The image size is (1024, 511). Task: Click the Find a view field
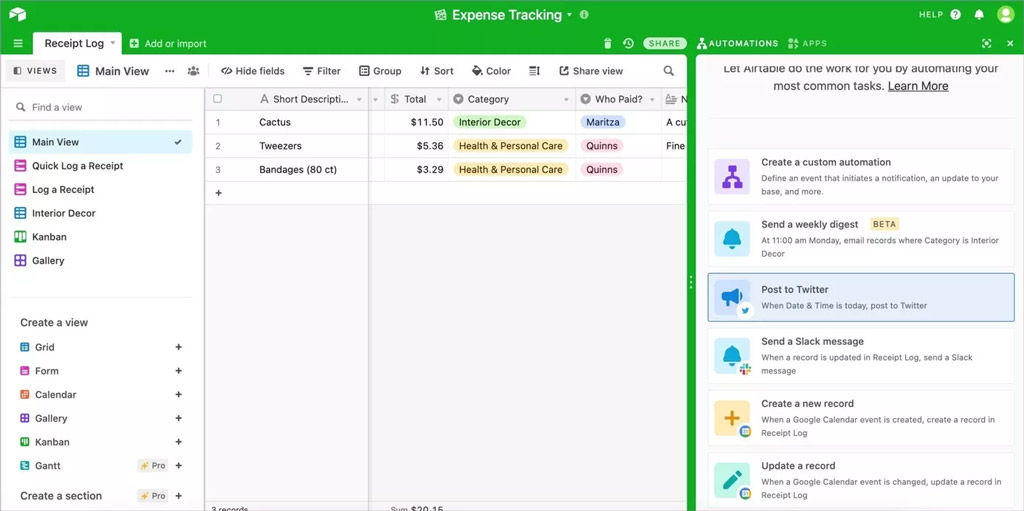click(100, 107)
